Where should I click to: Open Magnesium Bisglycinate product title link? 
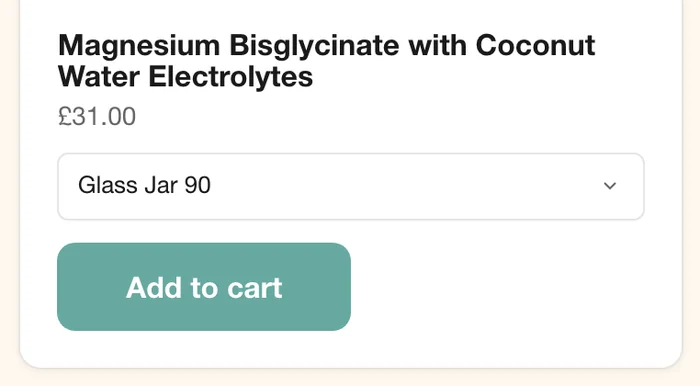click(326, 61)
